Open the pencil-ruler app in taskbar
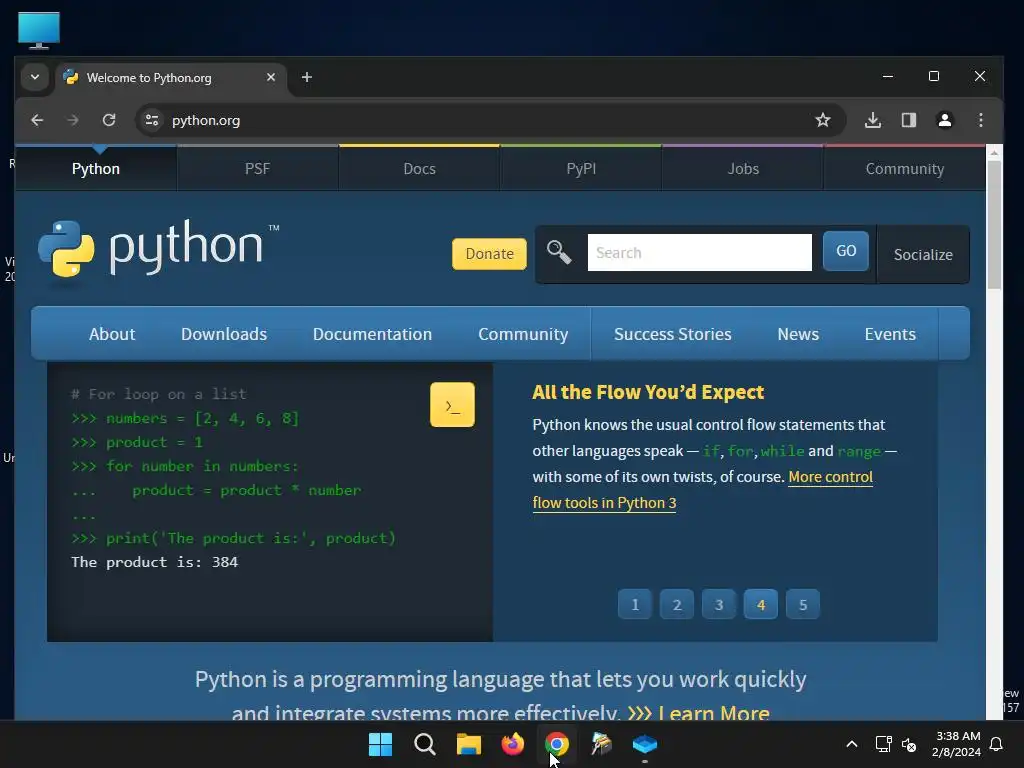The width and height of the screenshot is (1024, 768). [601, 744]
